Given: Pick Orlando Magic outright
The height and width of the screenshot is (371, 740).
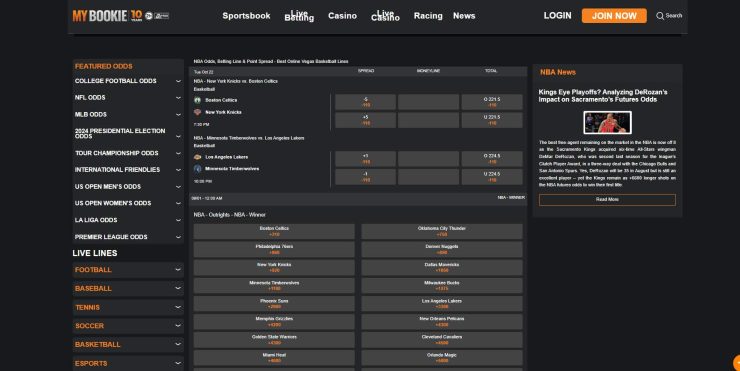Looking at the screenshot, I should (442, 358).
